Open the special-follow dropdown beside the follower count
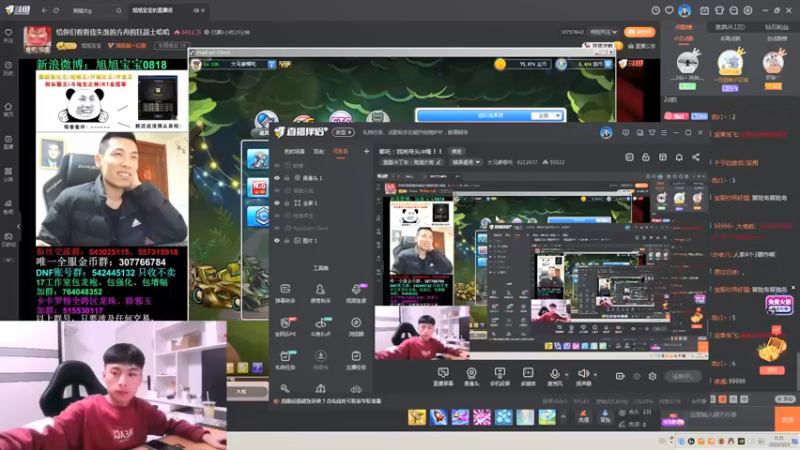Viewport: 800px width, 450px height. [604, 32]
